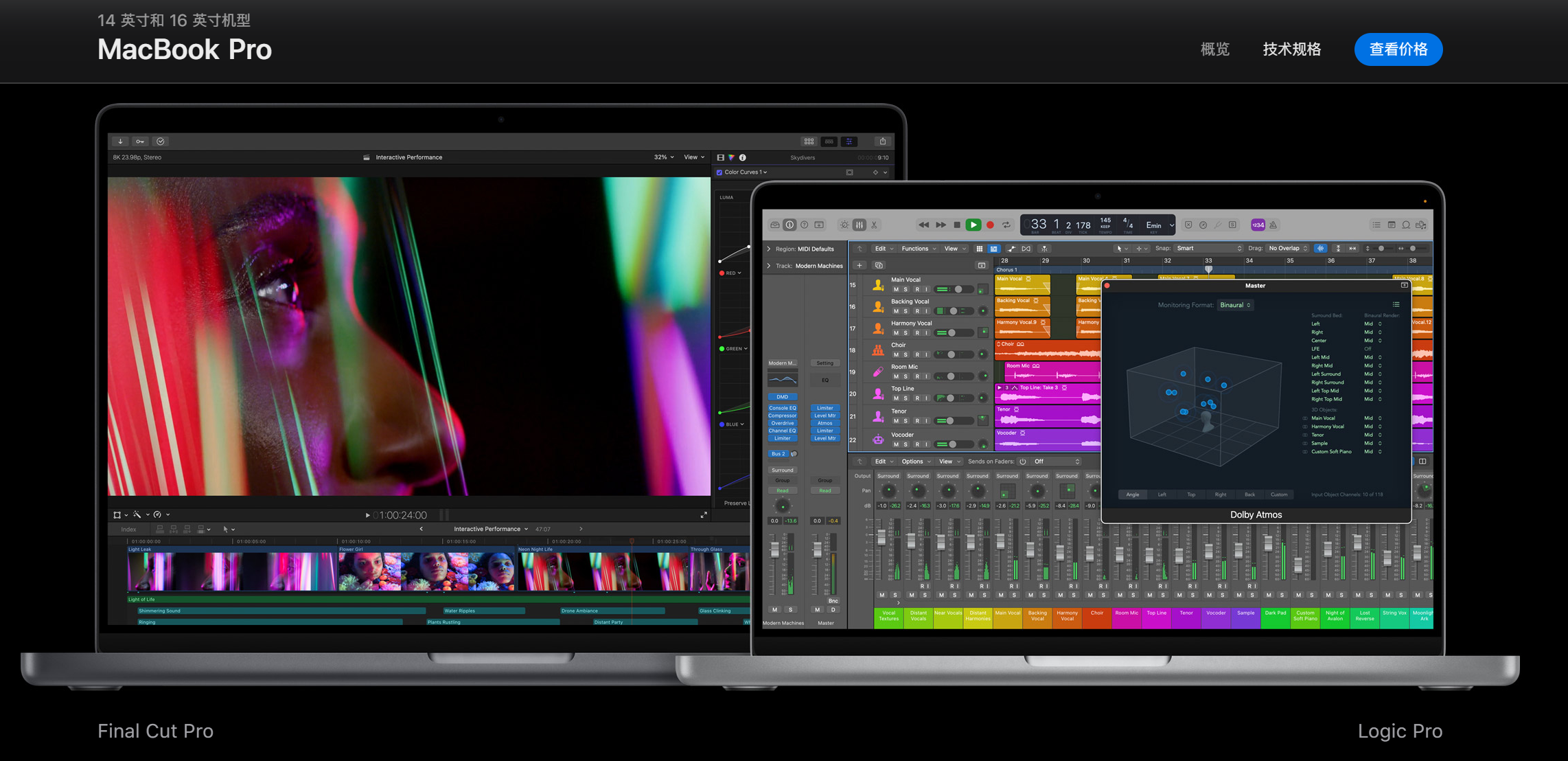Open tracks area Edit menu
The height and width of the screenshot is (761, 1568).
click(x=884, y=249)
